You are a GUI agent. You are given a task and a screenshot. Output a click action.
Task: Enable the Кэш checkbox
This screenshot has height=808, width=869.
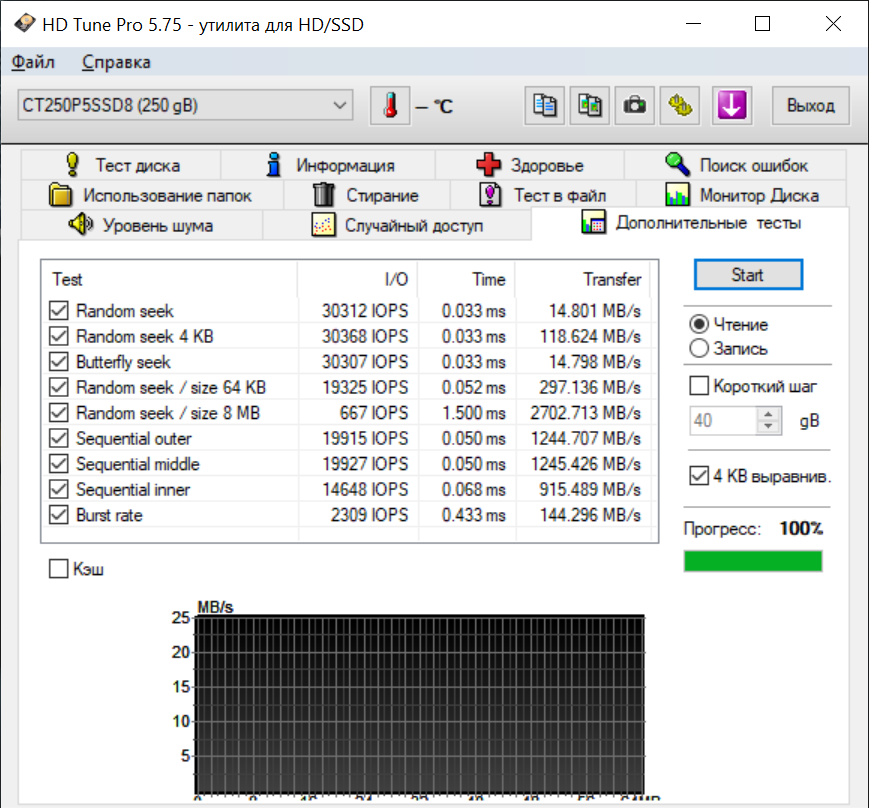pyautogui.click(x=59, y=569)
